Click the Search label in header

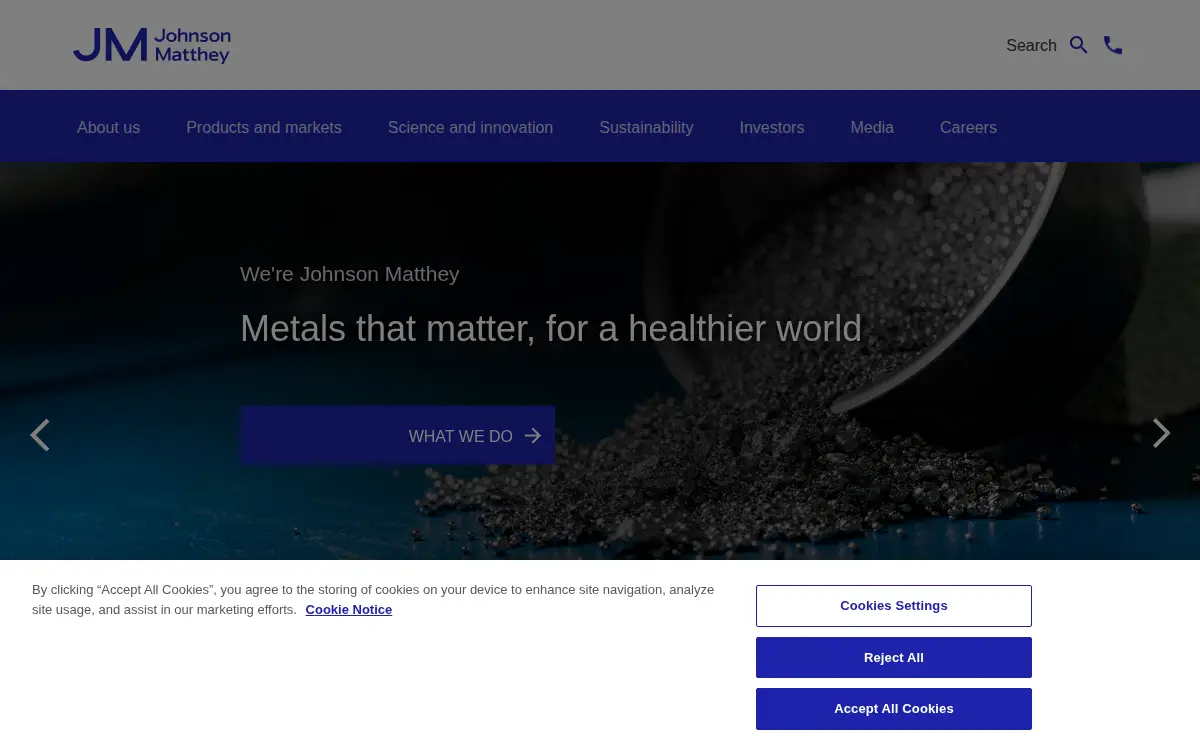point(1031,45)
